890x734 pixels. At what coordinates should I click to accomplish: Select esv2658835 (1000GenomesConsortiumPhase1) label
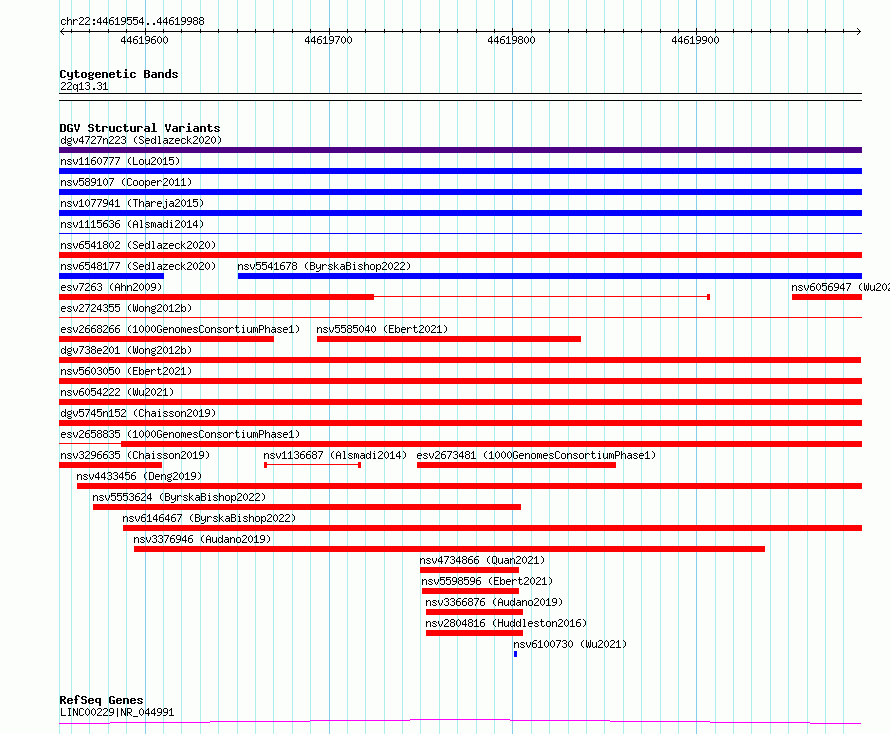pyautogui.click(x=180, y=434)
